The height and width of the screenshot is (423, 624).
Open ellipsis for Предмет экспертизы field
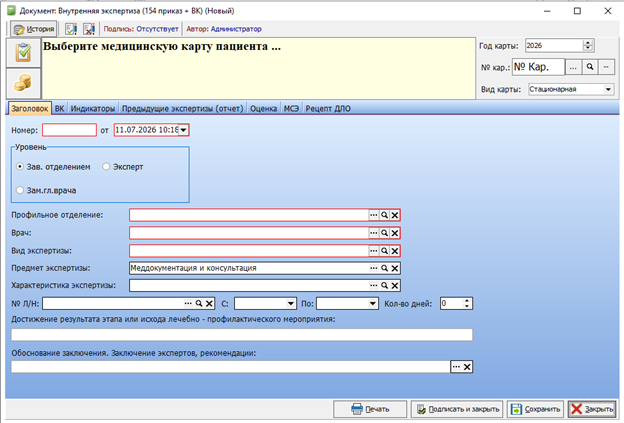click(x=373, y=268)
